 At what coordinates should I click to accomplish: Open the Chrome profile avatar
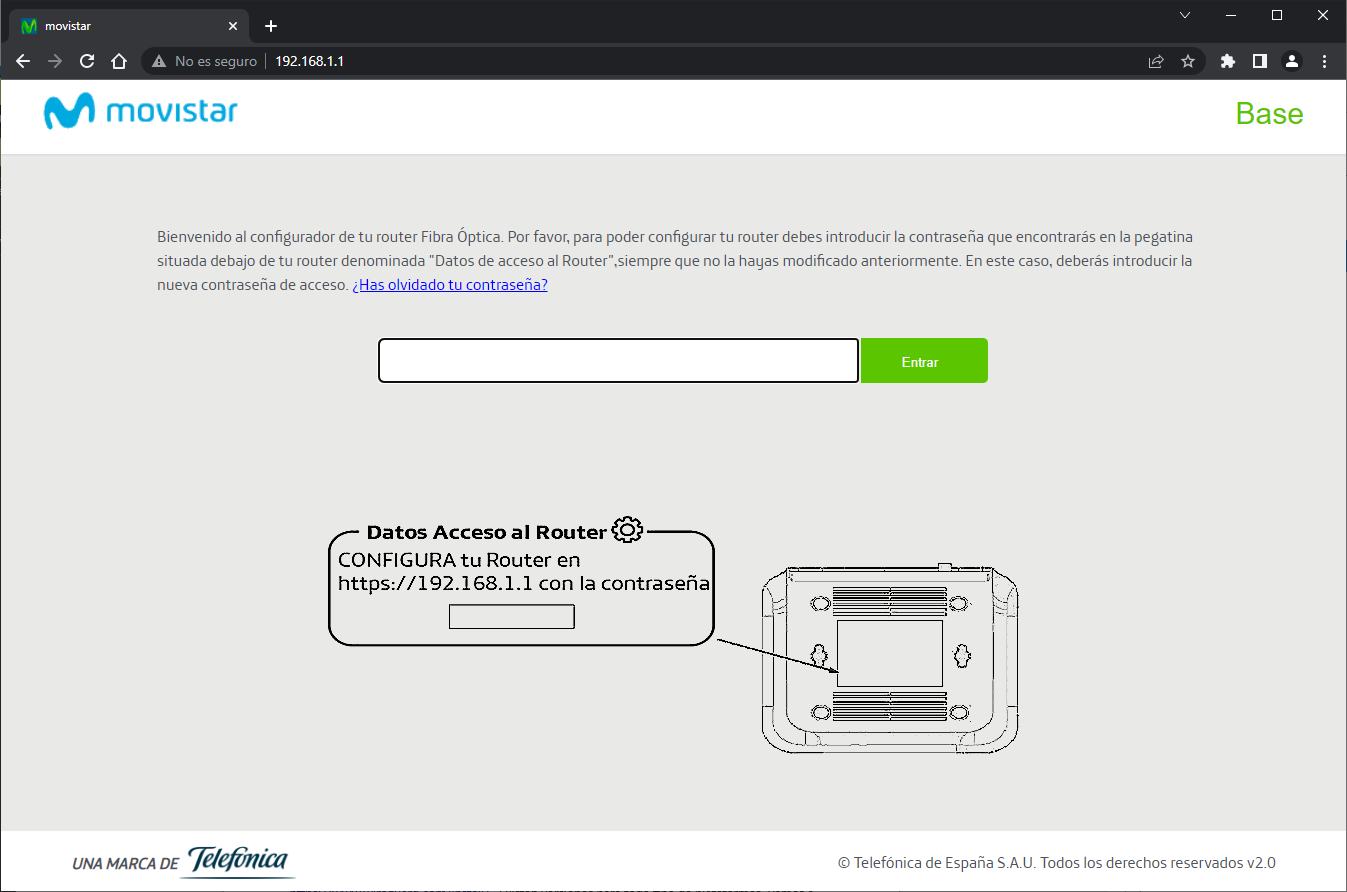point(1292,61)
